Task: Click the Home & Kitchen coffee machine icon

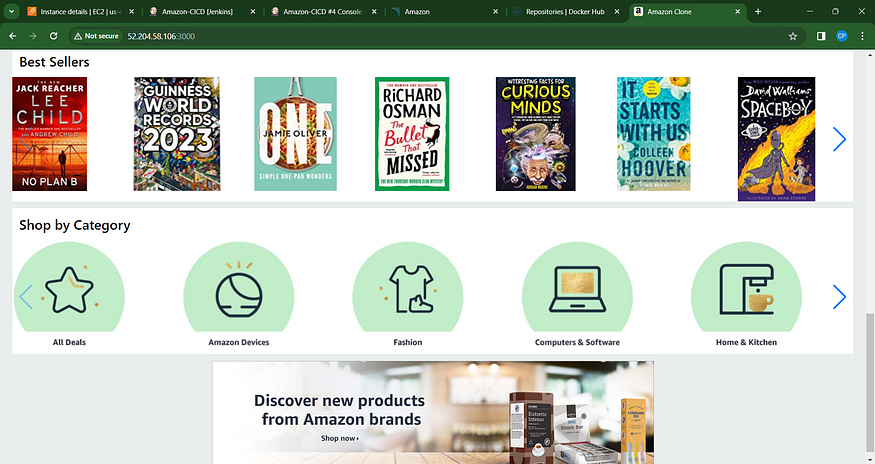Action: pos(747,289)
